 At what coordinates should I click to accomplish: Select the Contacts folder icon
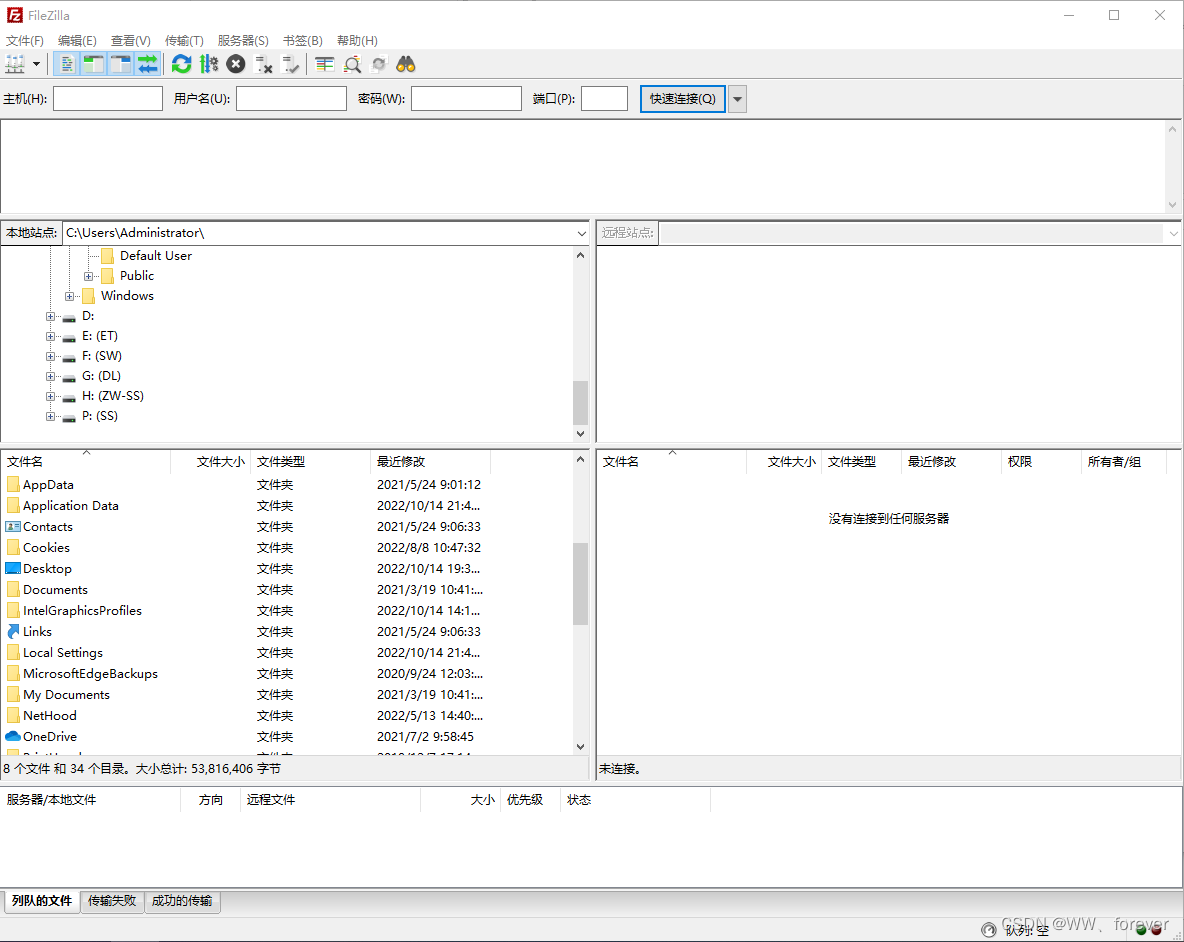(x=13, y=527)
